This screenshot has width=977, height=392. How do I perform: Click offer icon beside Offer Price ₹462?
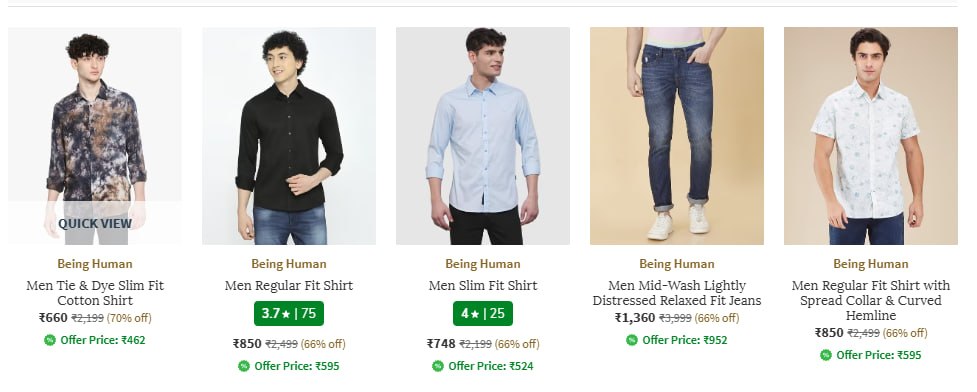tap(50, 340)
